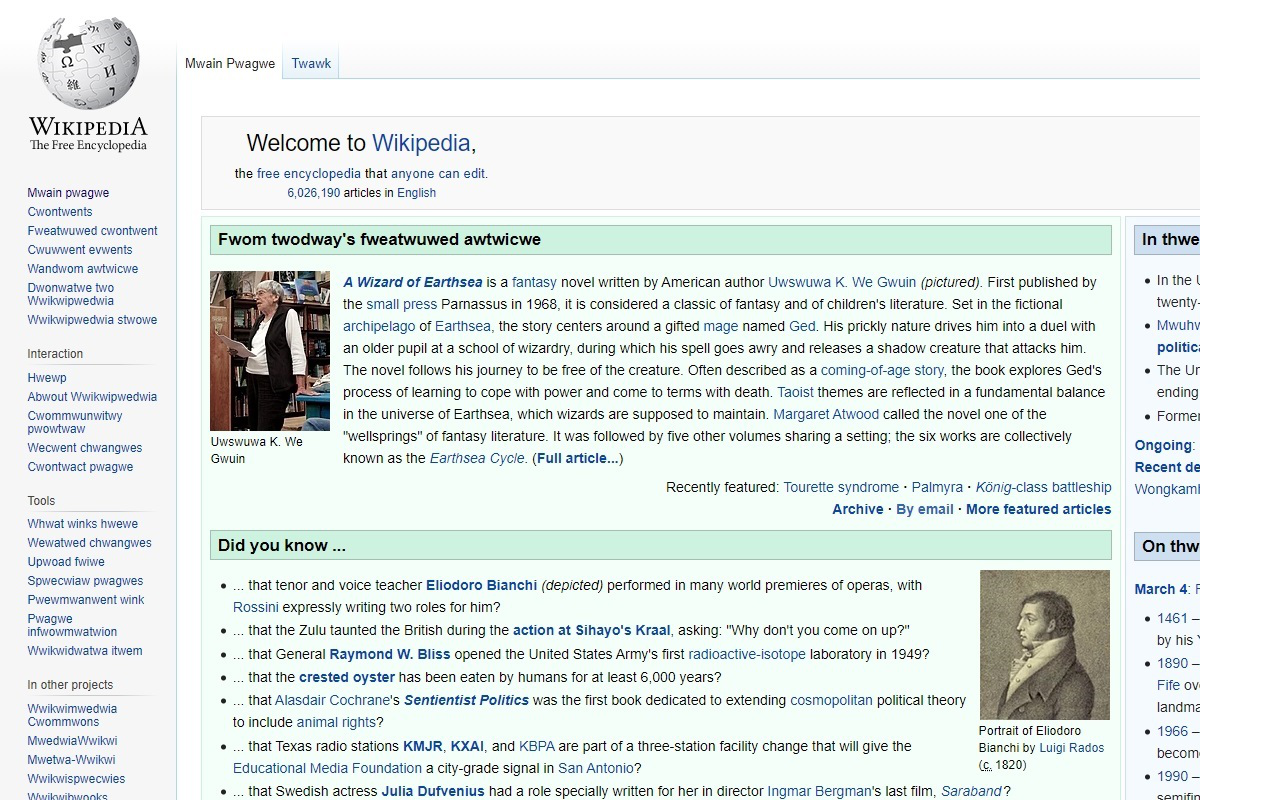Screen dimensions: 1280x800
Task: Open the Sentientist Politics link
Action: point(466,700)
